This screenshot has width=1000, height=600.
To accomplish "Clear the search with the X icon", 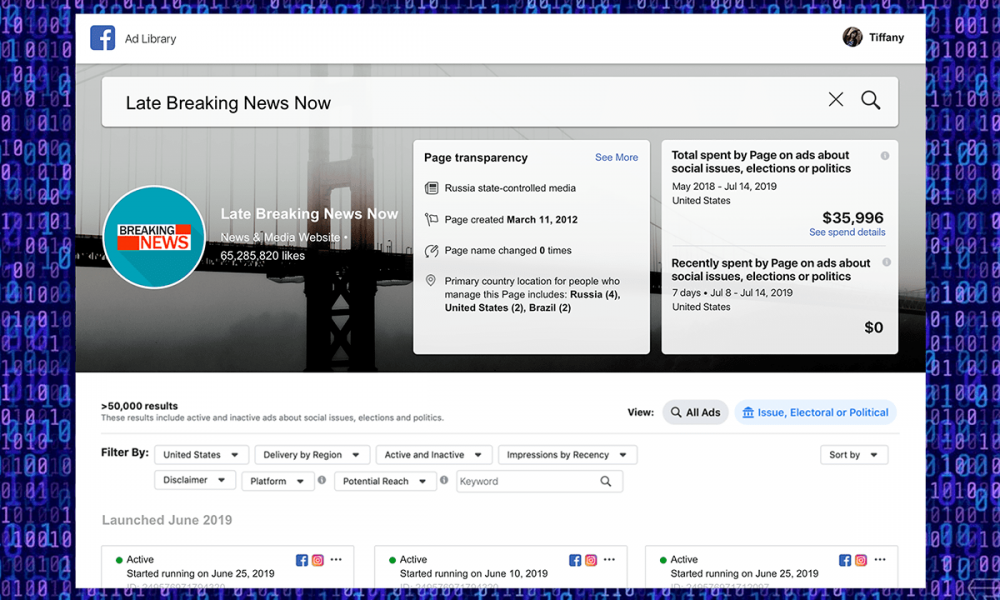I will coord(835,99).
